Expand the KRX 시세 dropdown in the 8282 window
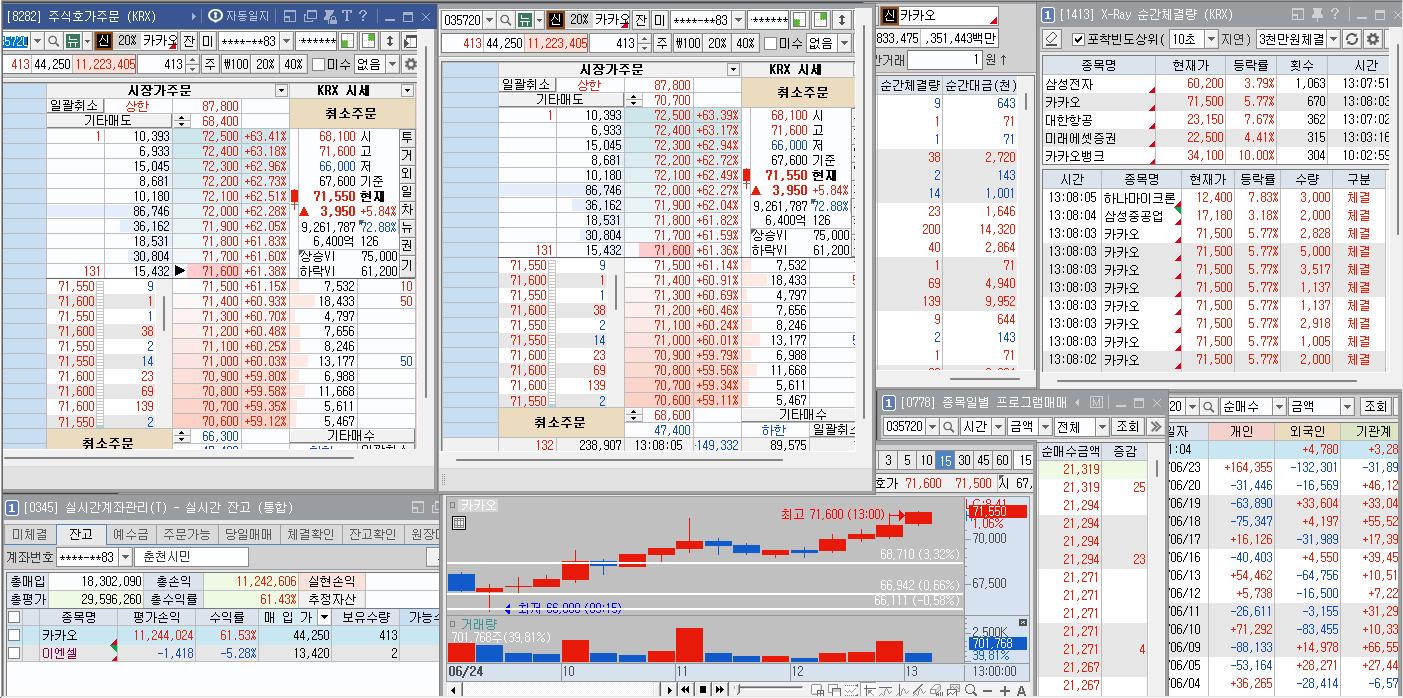Image resolution: width=1403 pixels, height=698 pixels. point(407,90)
